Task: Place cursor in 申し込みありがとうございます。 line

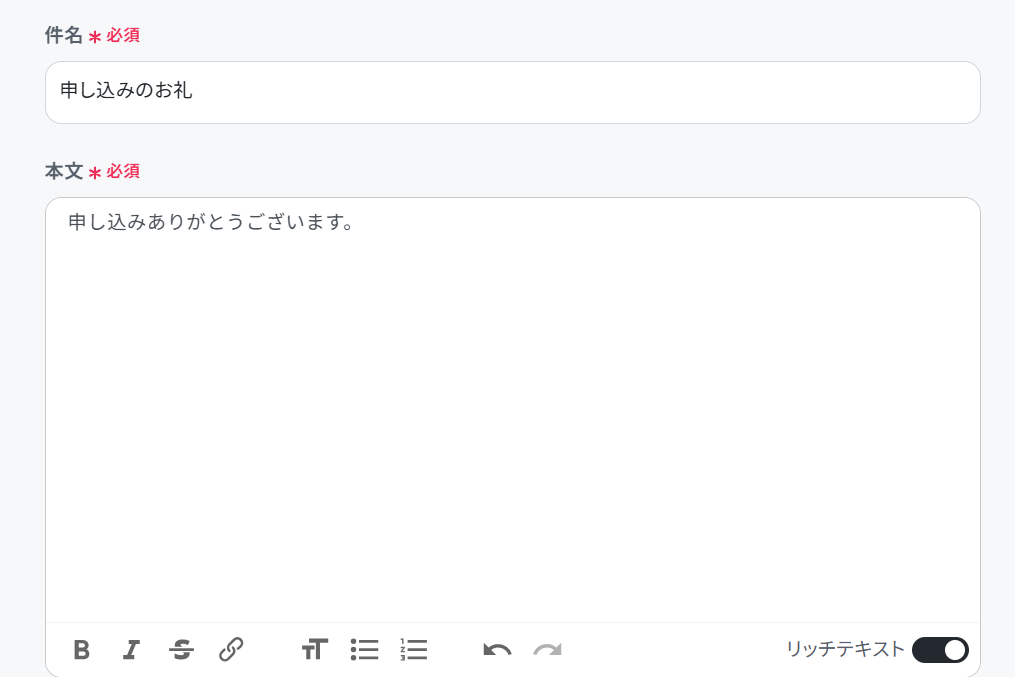Action: [x=211, y=222]
